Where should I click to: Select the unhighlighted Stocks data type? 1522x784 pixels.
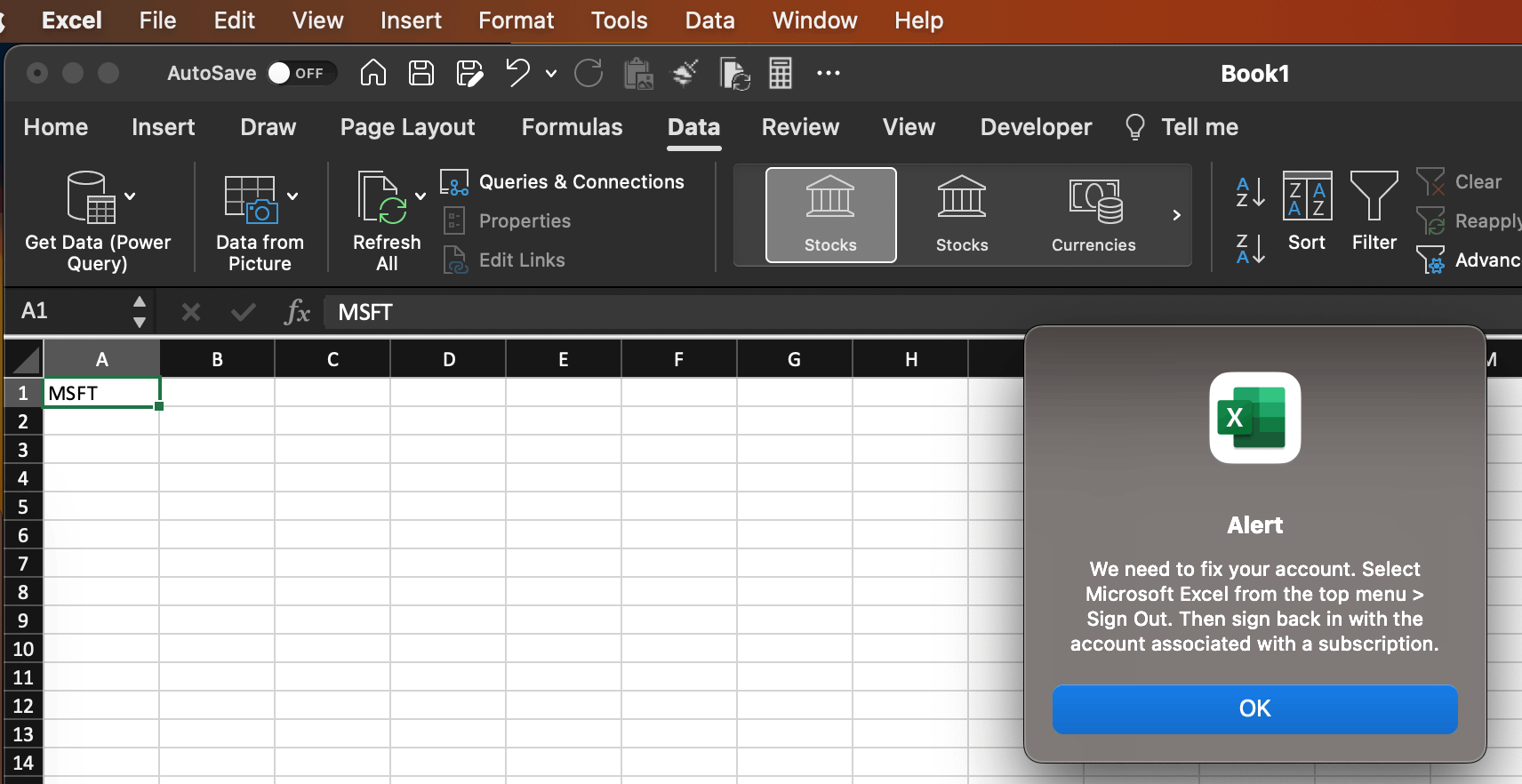click(962, 215)
